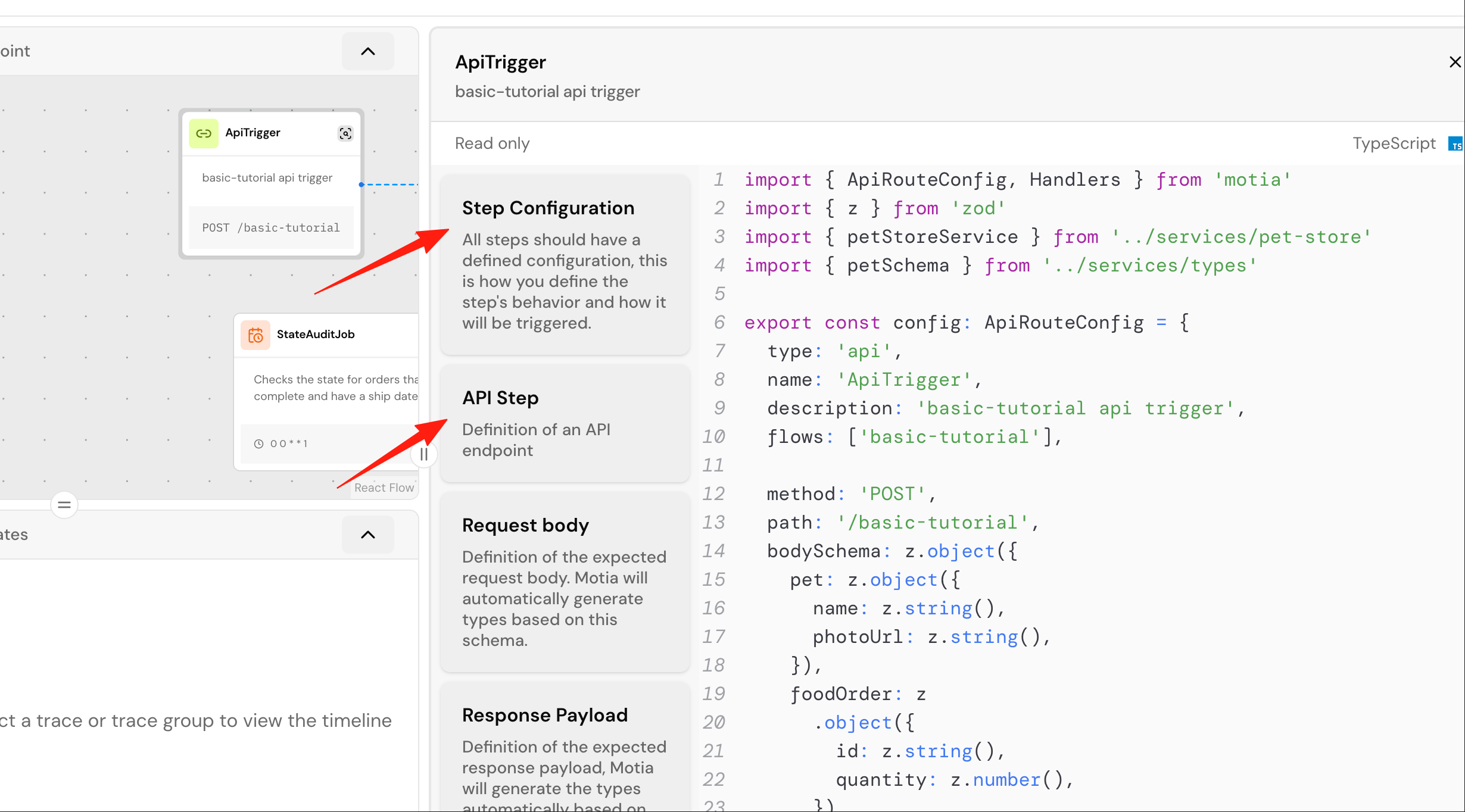Click the cron clock icon in StateAuditJob

pyautogui.click(x=258, y=444)
